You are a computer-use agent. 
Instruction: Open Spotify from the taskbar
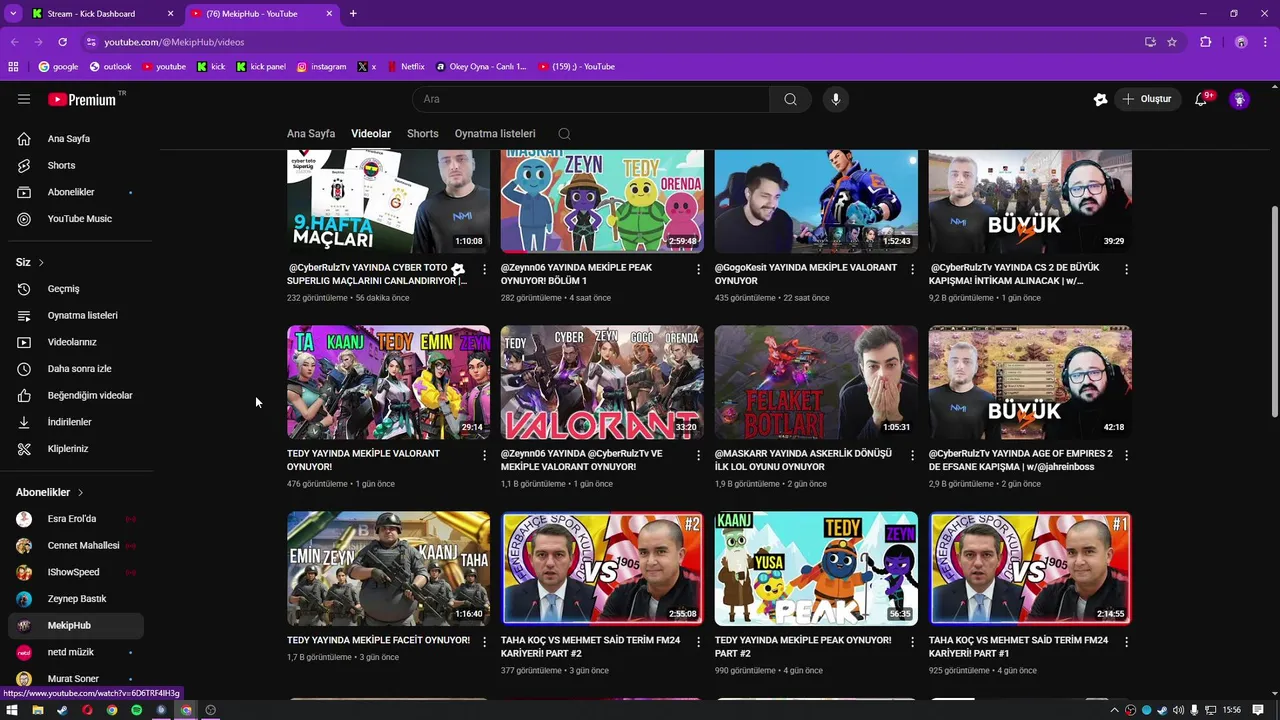(136, 710)
